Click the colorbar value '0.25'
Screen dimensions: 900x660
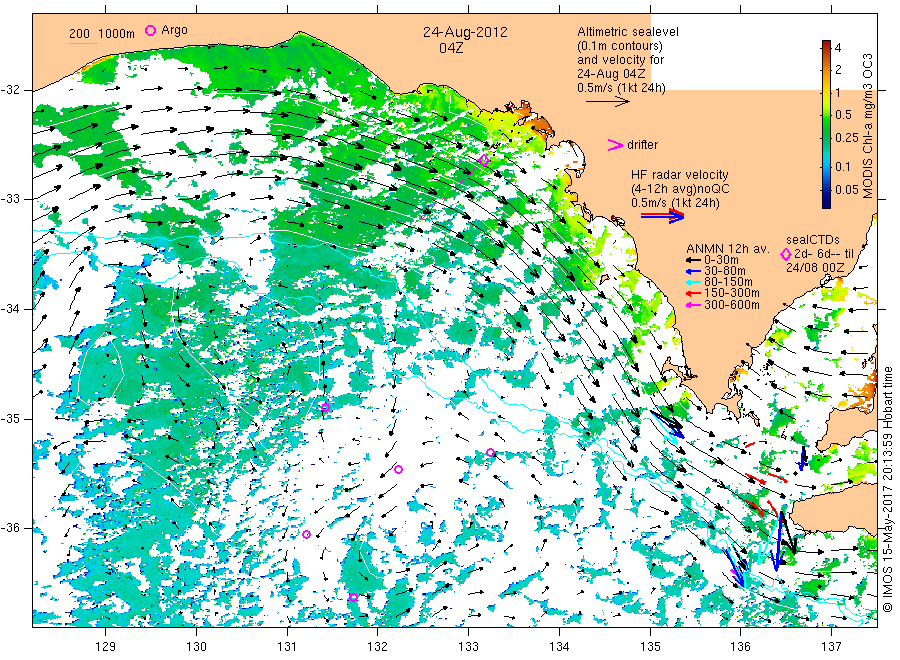tap(847, 138)
